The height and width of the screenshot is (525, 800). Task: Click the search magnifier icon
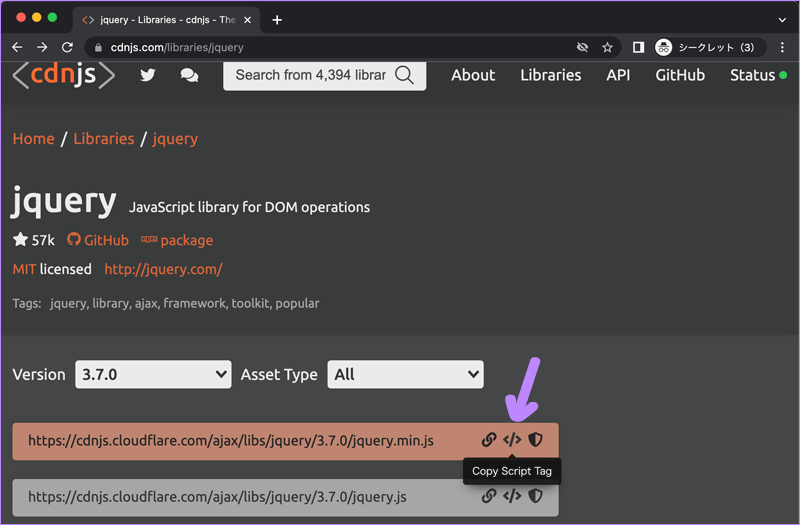coord(404,75)
